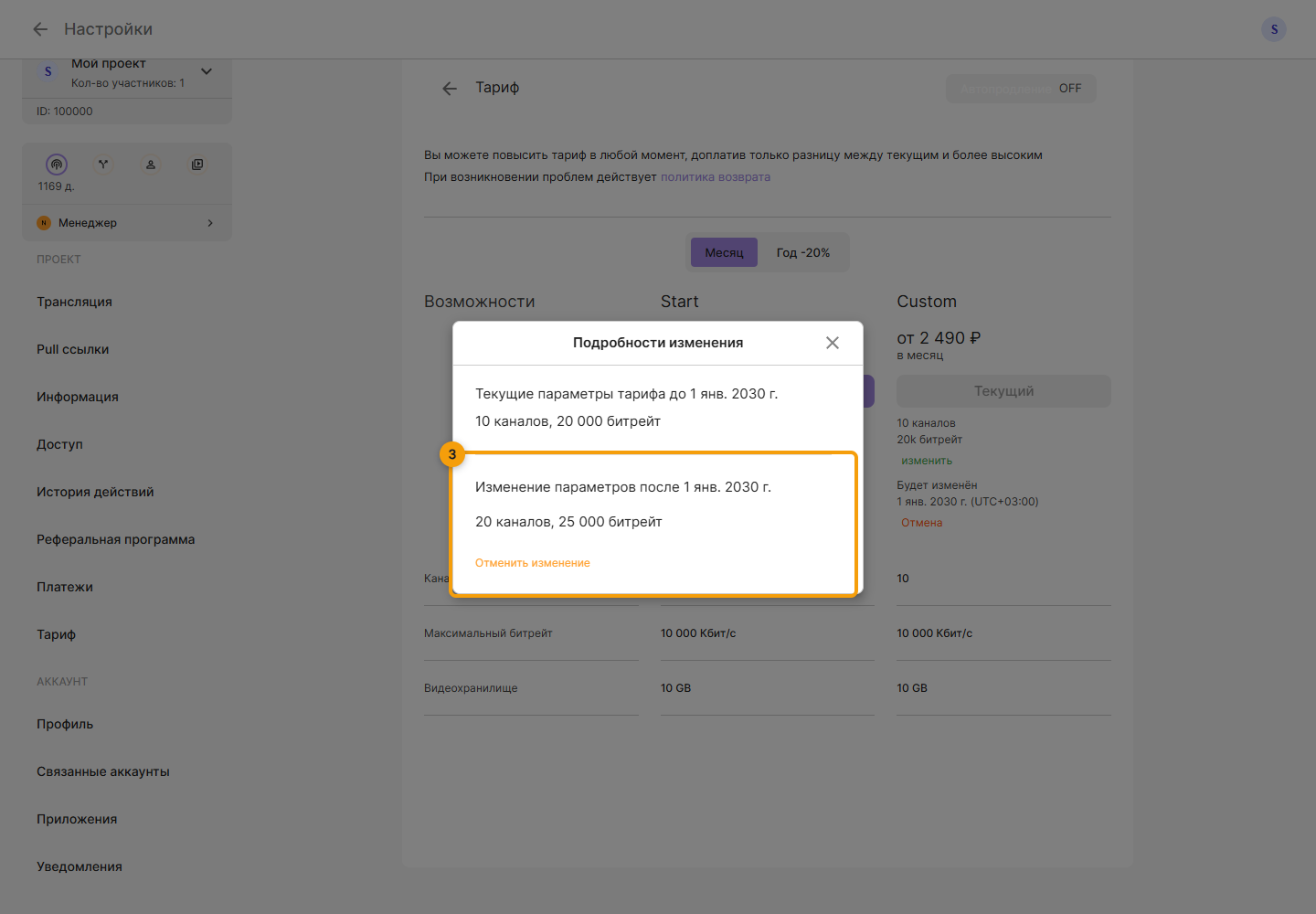Open Приложения in the sidebar
Image resolution: width=1316 pixels, height=914 pixels.
point(77,819)
